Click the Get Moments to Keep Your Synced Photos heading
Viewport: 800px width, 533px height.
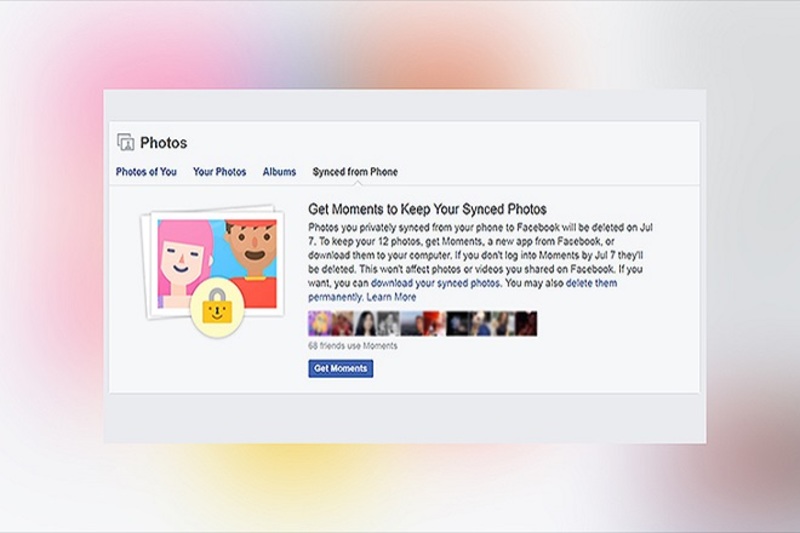[427, 209]
